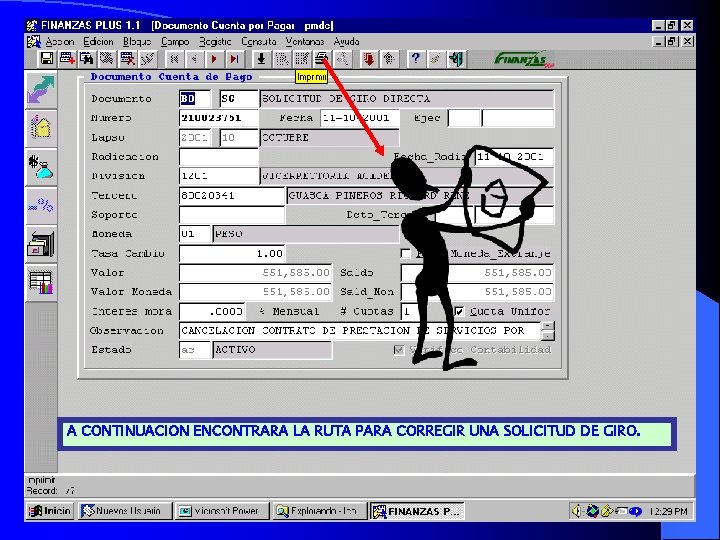This screenshot has width=720, height=540.
Task: Click the Save diskette toolbar icon
Action: click(x=47, y=59)
